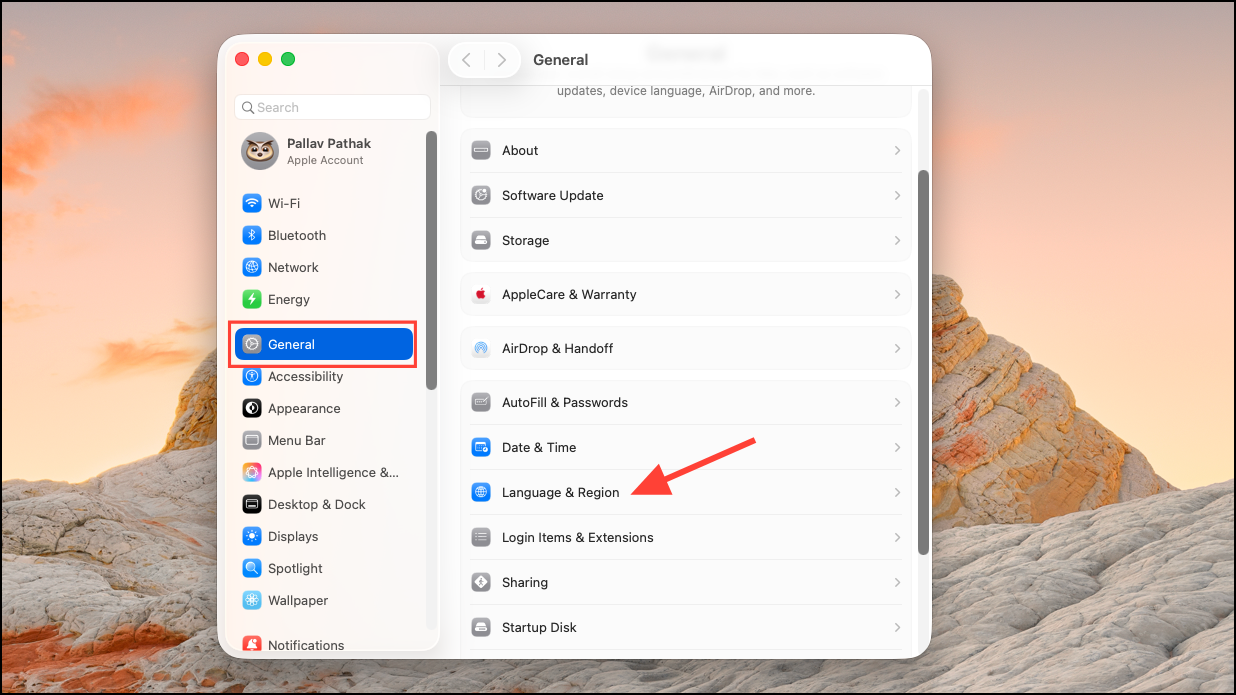Click the Bluetooth sidebar icon

coord(252,235)
